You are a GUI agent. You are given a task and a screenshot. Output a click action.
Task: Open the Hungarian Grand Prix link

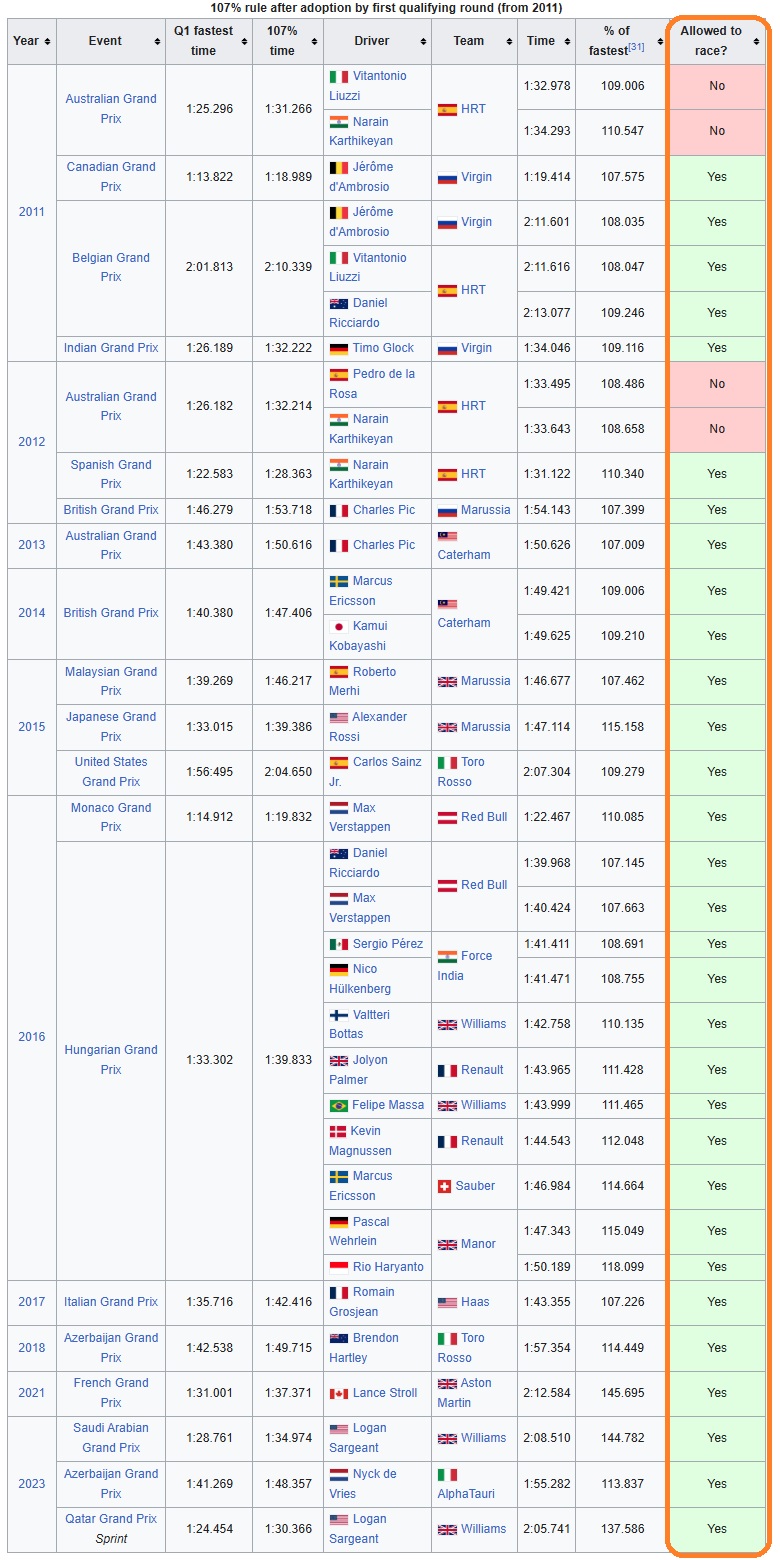coord(111,1060)
